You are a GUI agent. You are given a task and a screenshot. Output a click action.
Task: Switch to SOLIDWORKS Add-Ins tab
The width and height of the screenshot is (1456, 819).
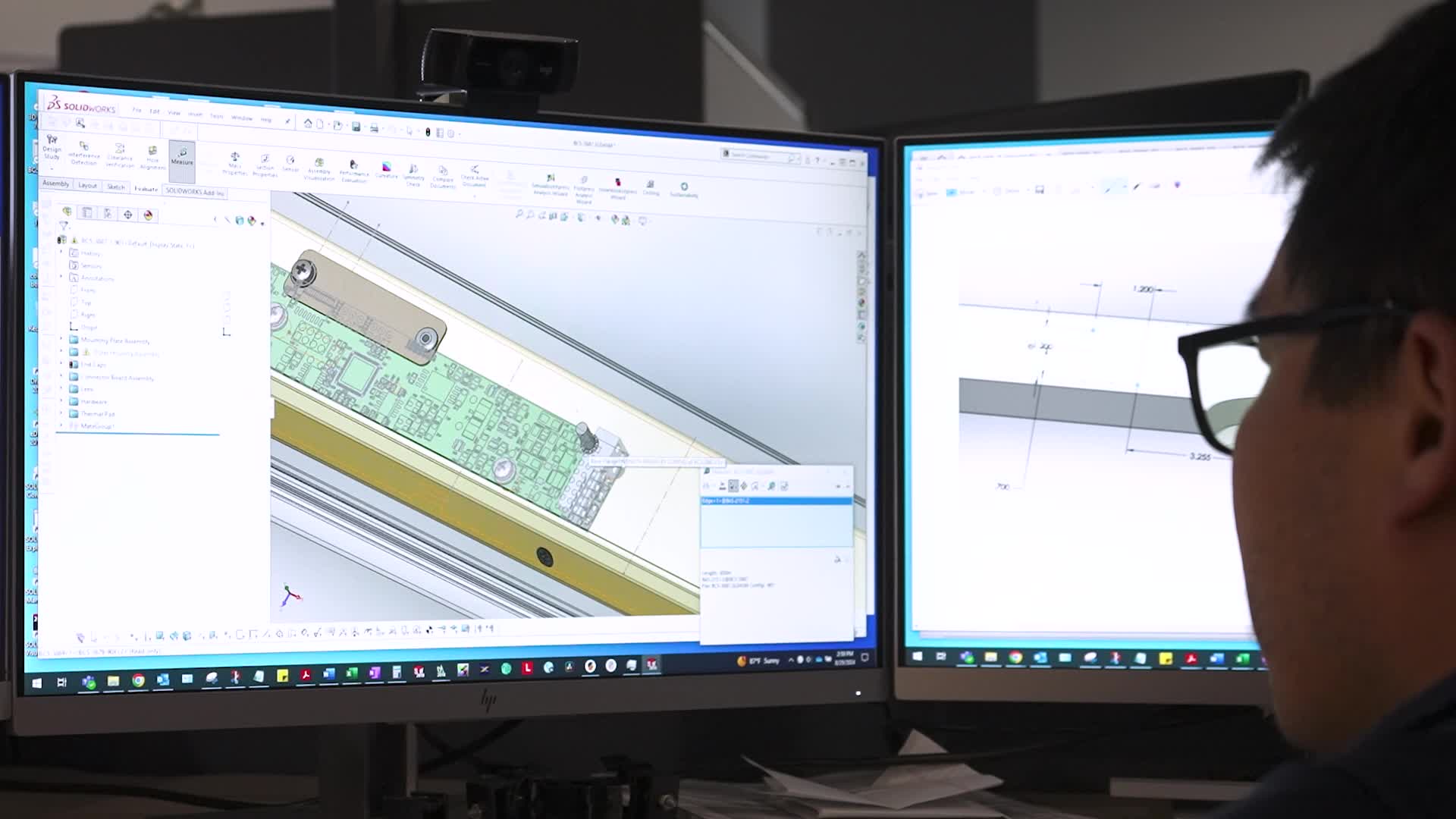(x=195, y=192)
